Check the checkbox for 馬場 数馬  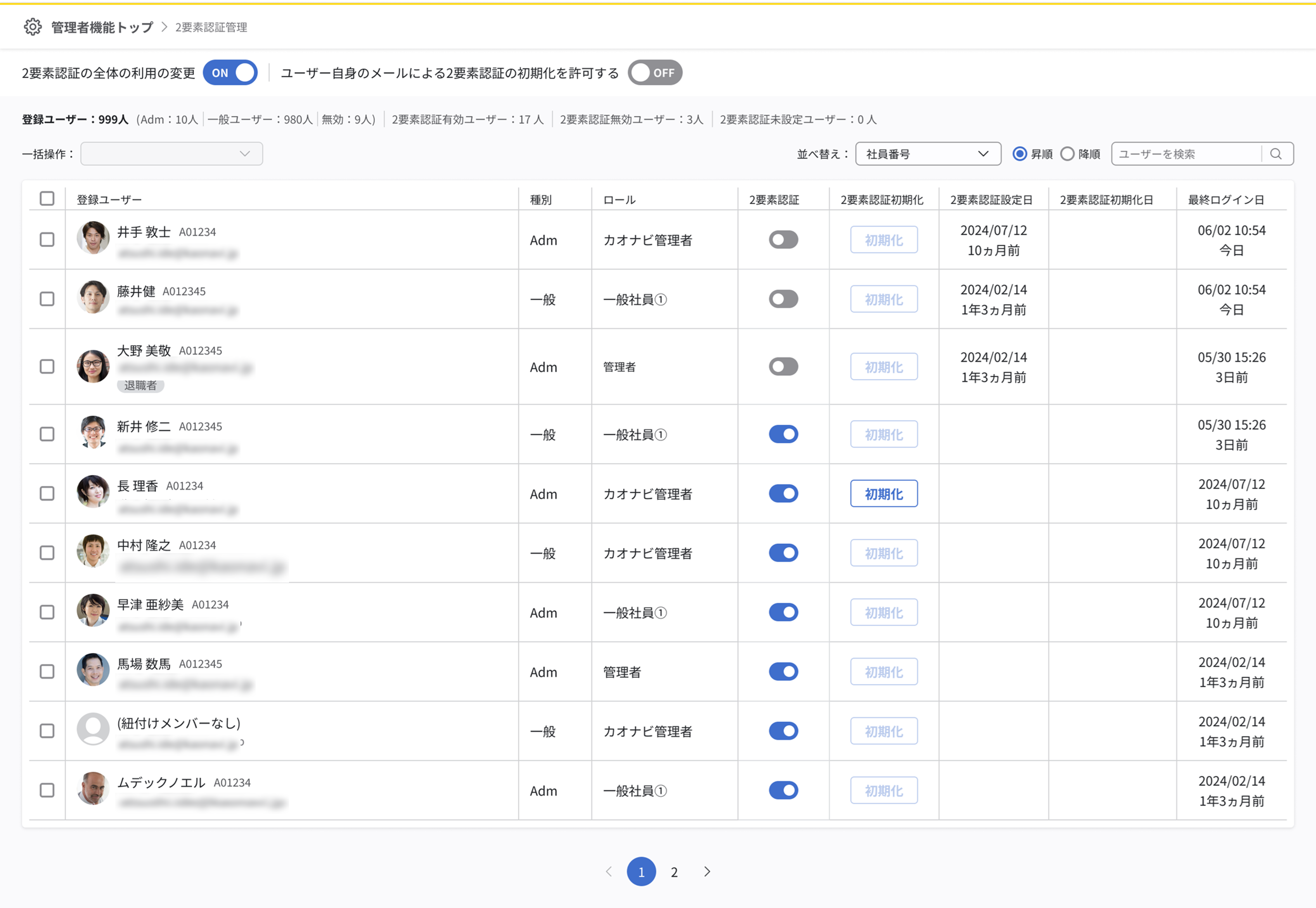click(47, 671)
